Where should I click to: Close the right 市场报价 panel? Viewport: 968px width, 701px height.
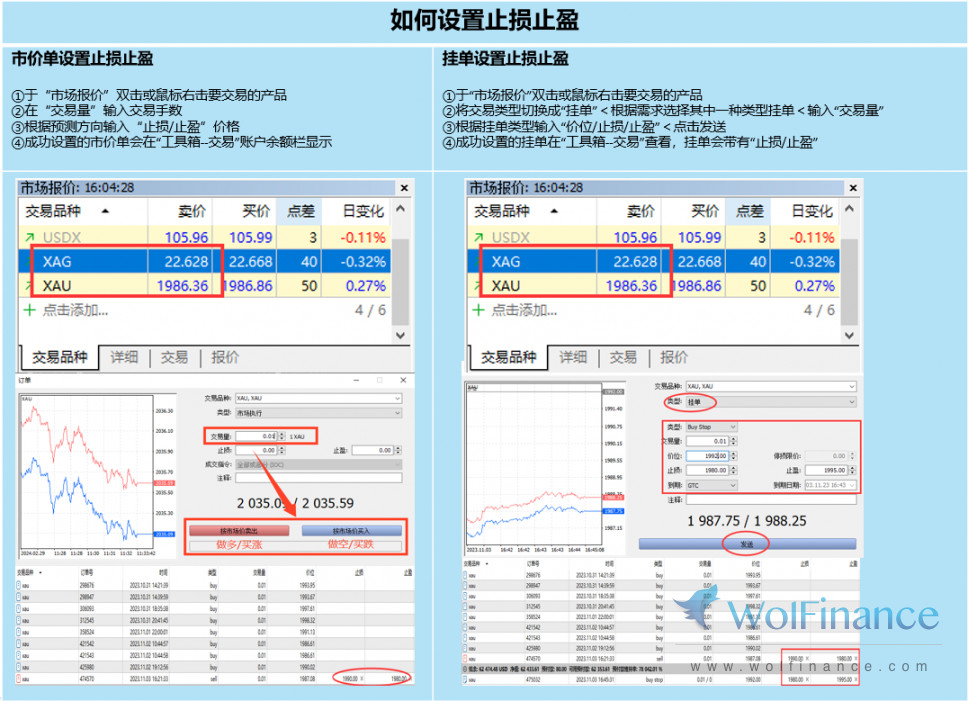point(853,188)
